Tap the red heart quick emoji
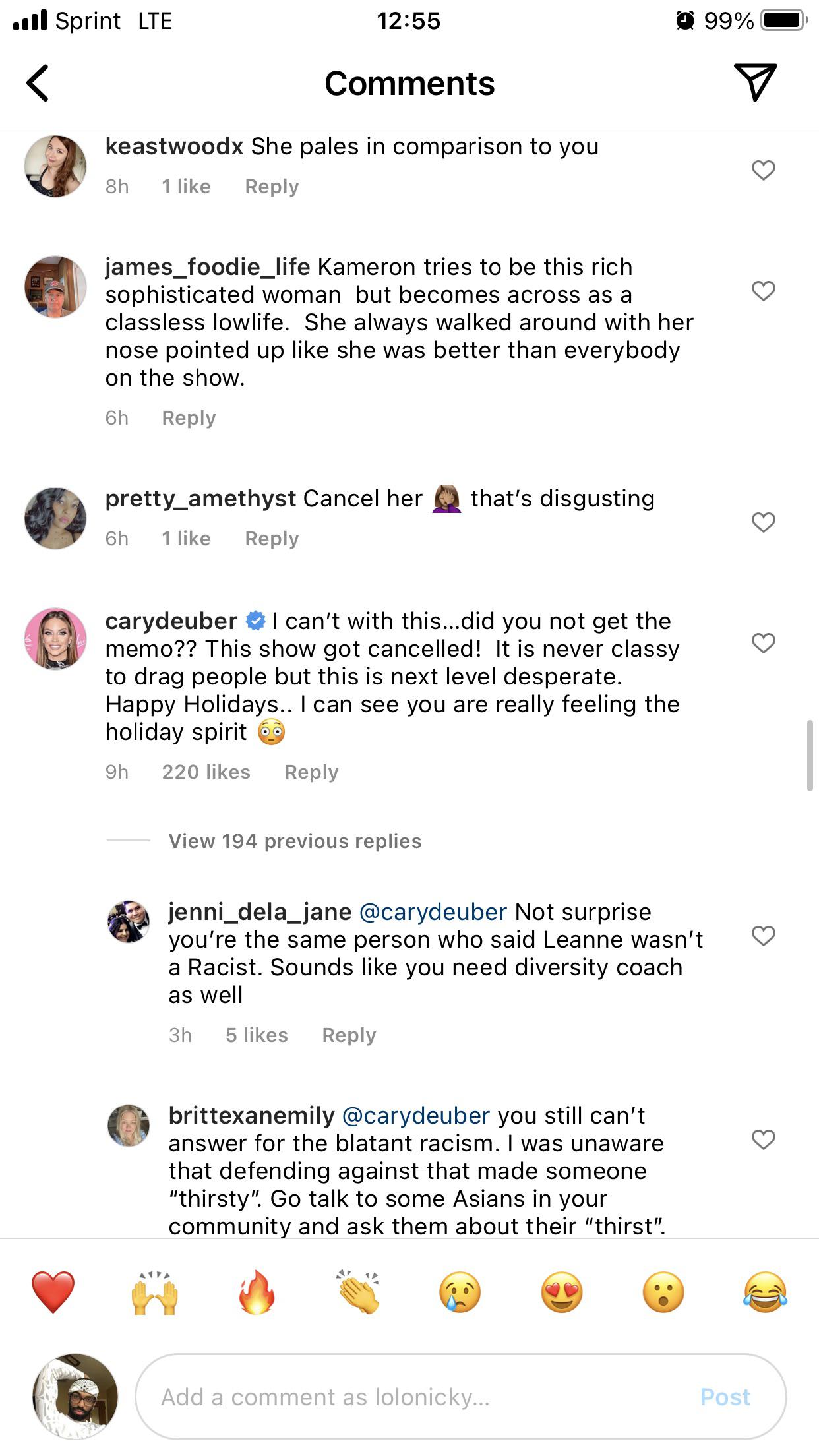This screenshot has height=1456, width=819. coord(53,1292)
